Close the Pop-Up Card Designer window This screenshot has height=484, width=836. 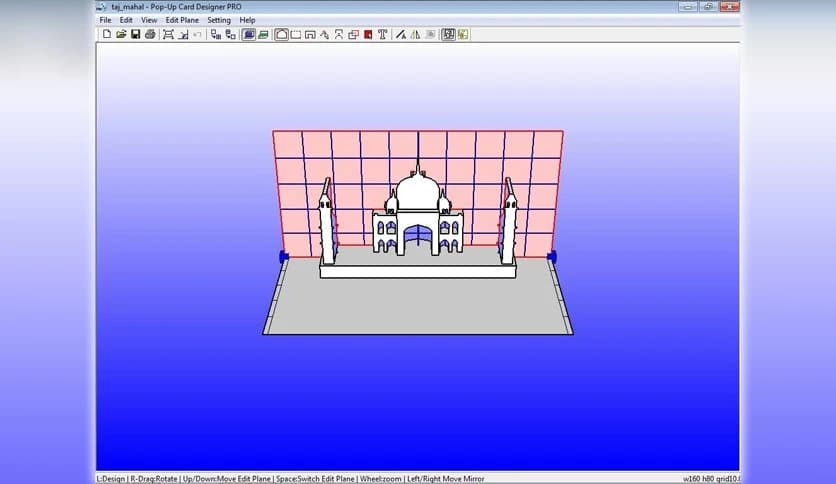[x=729, y=7]
